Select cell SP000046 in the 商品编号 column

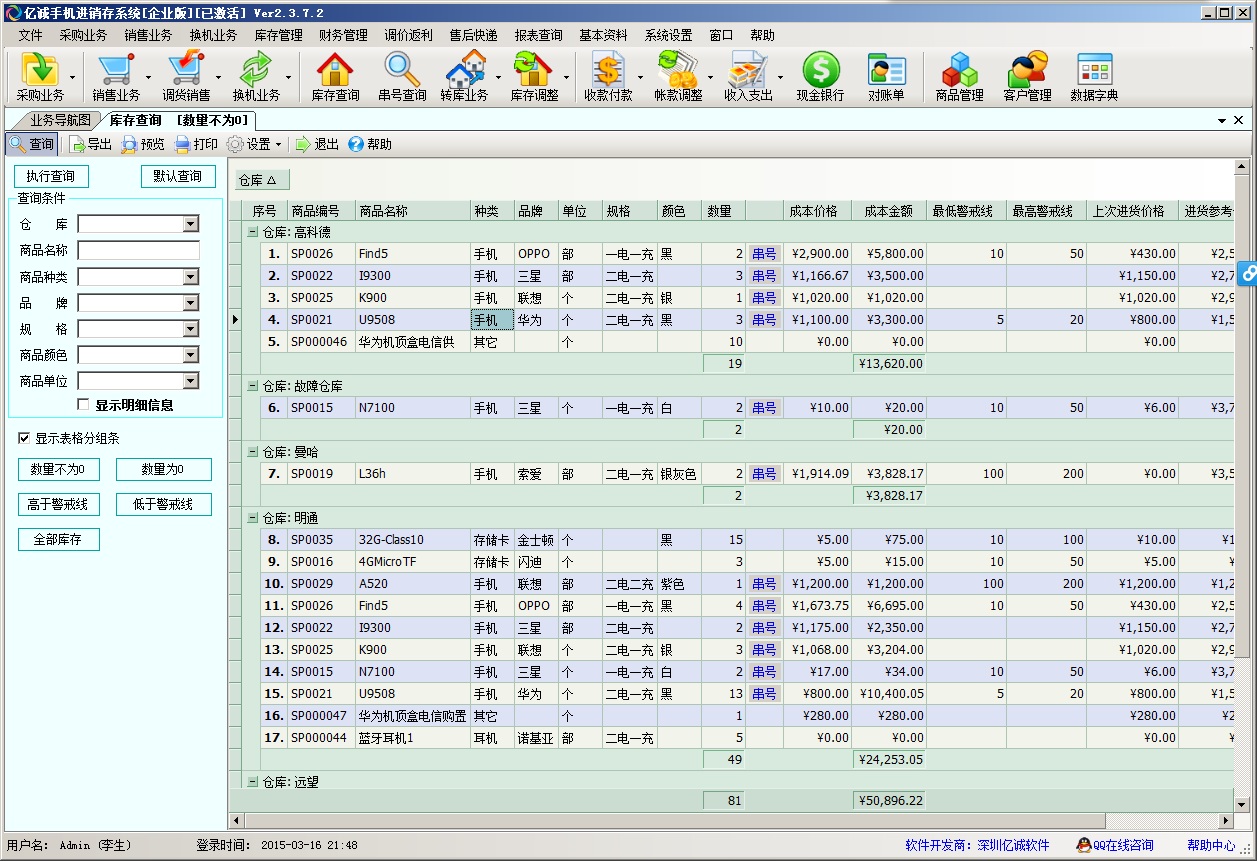tap(320, 342)
